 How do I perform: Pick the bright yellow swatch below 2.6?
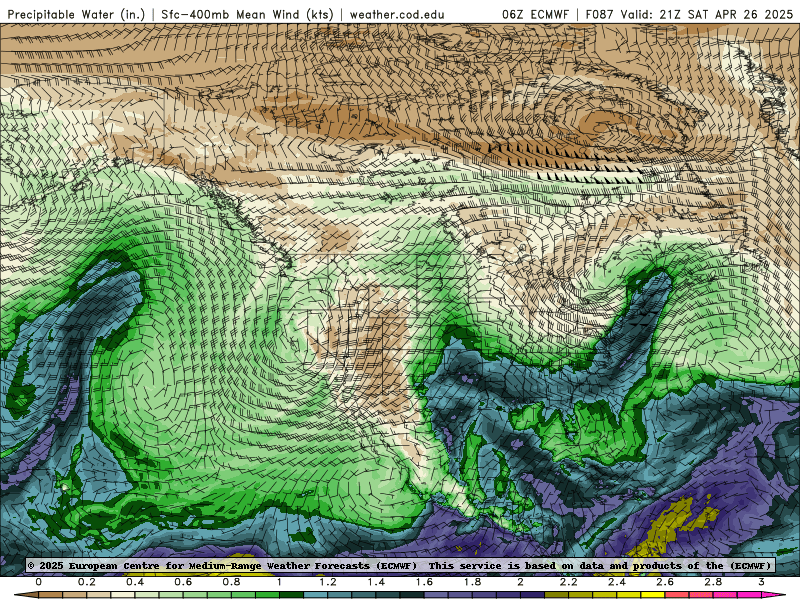tap(653, 595)
